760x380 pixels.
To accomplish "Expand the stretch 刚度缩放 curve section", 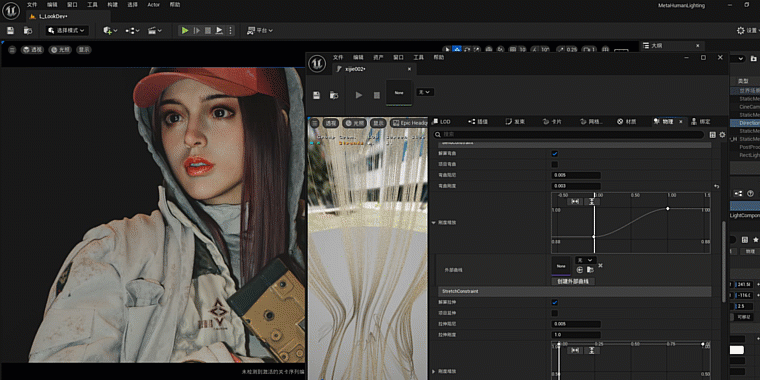I will pos(433,371).
